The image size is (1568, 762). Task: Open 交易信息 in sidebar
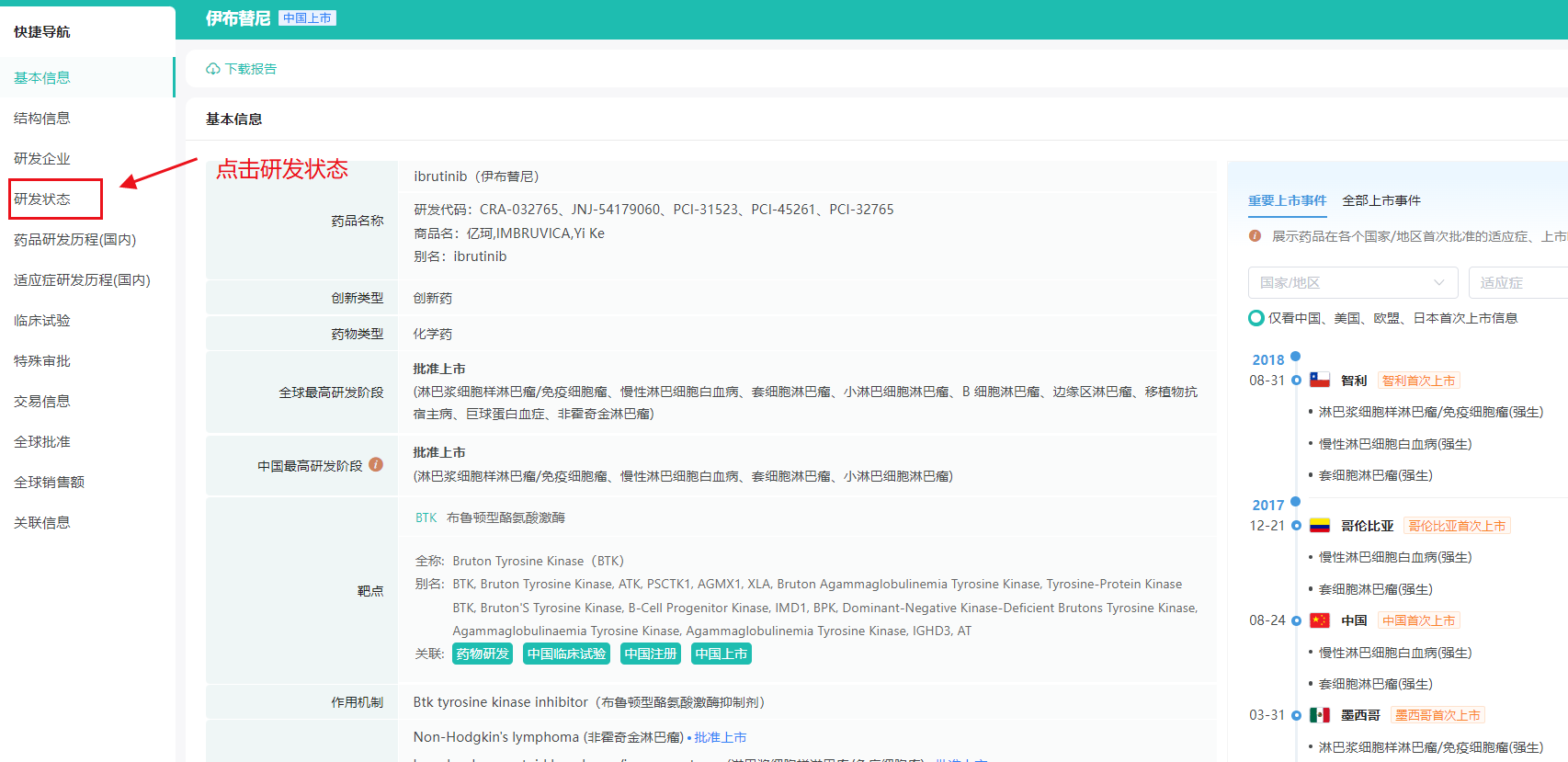[x=42, y=401]
